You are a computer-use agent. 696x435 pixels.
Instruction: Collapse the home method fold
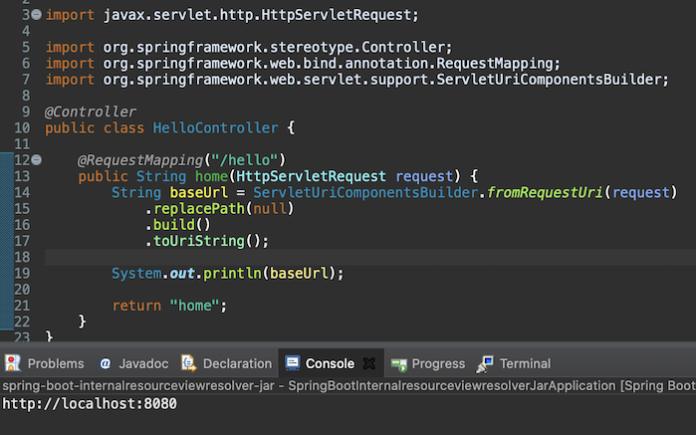tap(36, 160)
